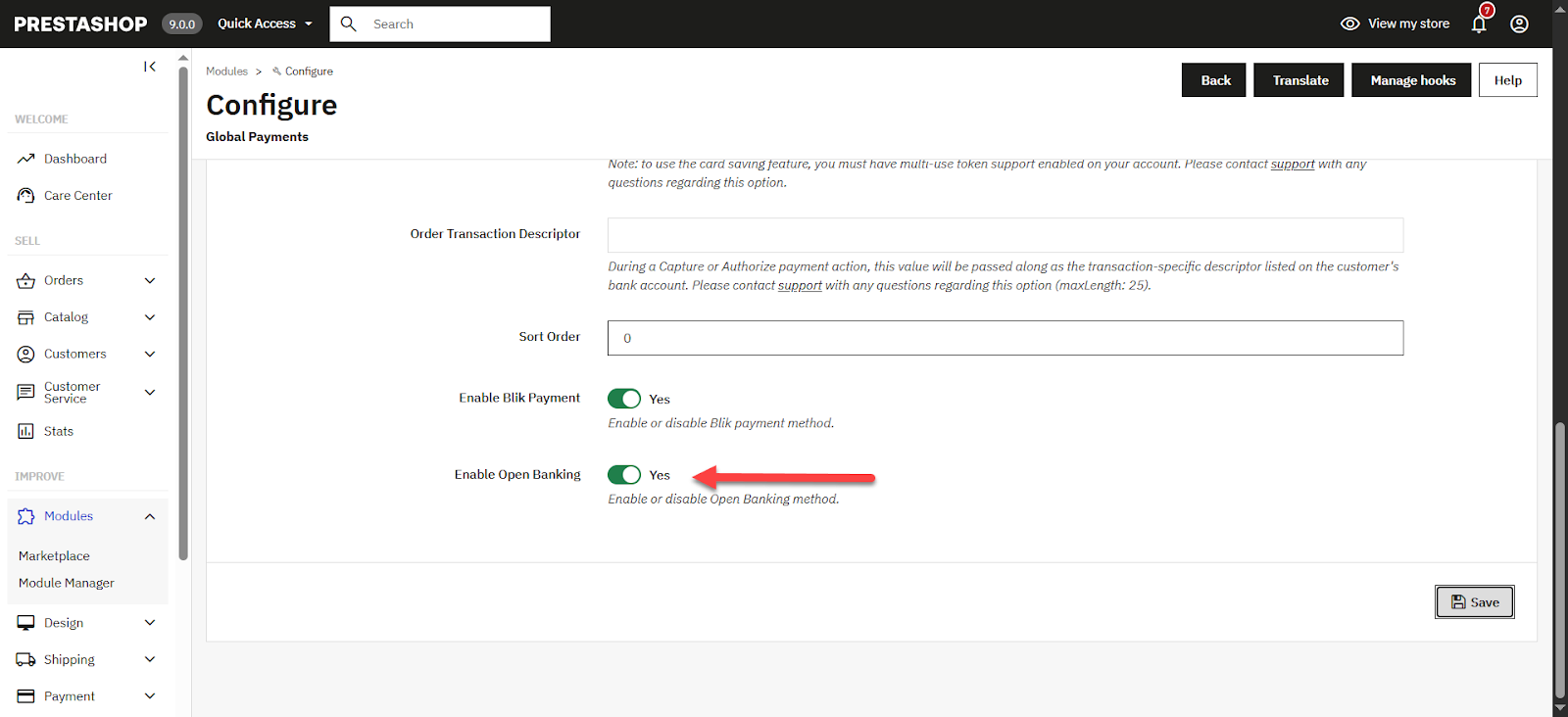Image resolution: width=1568 pixels, height=717 pixels.
Task: Click the top Search input box
Action: pos(440,24)
